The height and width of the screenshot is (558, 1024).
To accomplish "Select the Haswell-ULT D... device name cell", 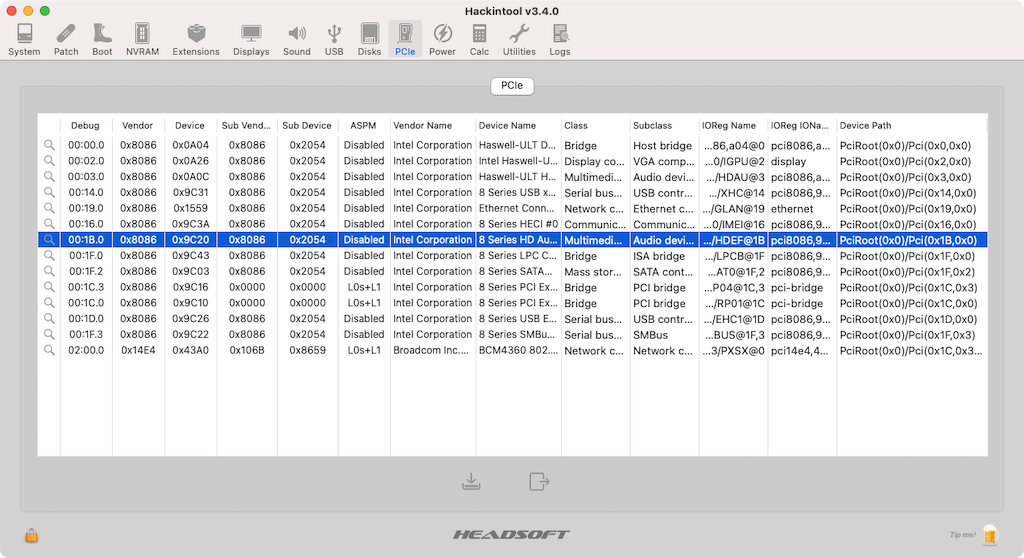I will point(518,145).
